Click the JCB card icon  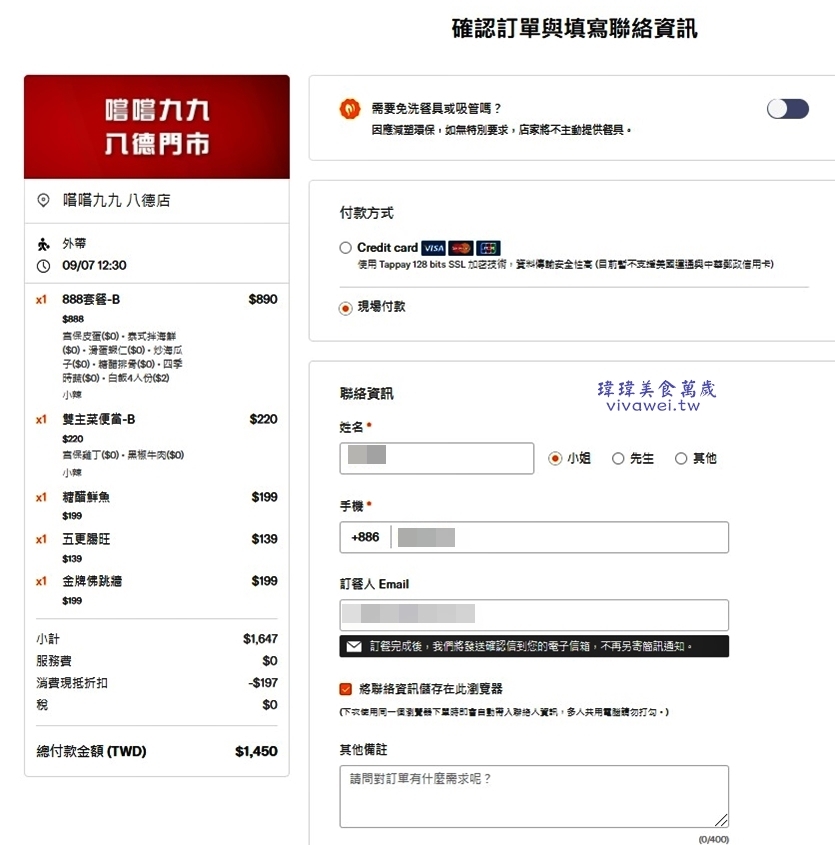coord(488,248)
